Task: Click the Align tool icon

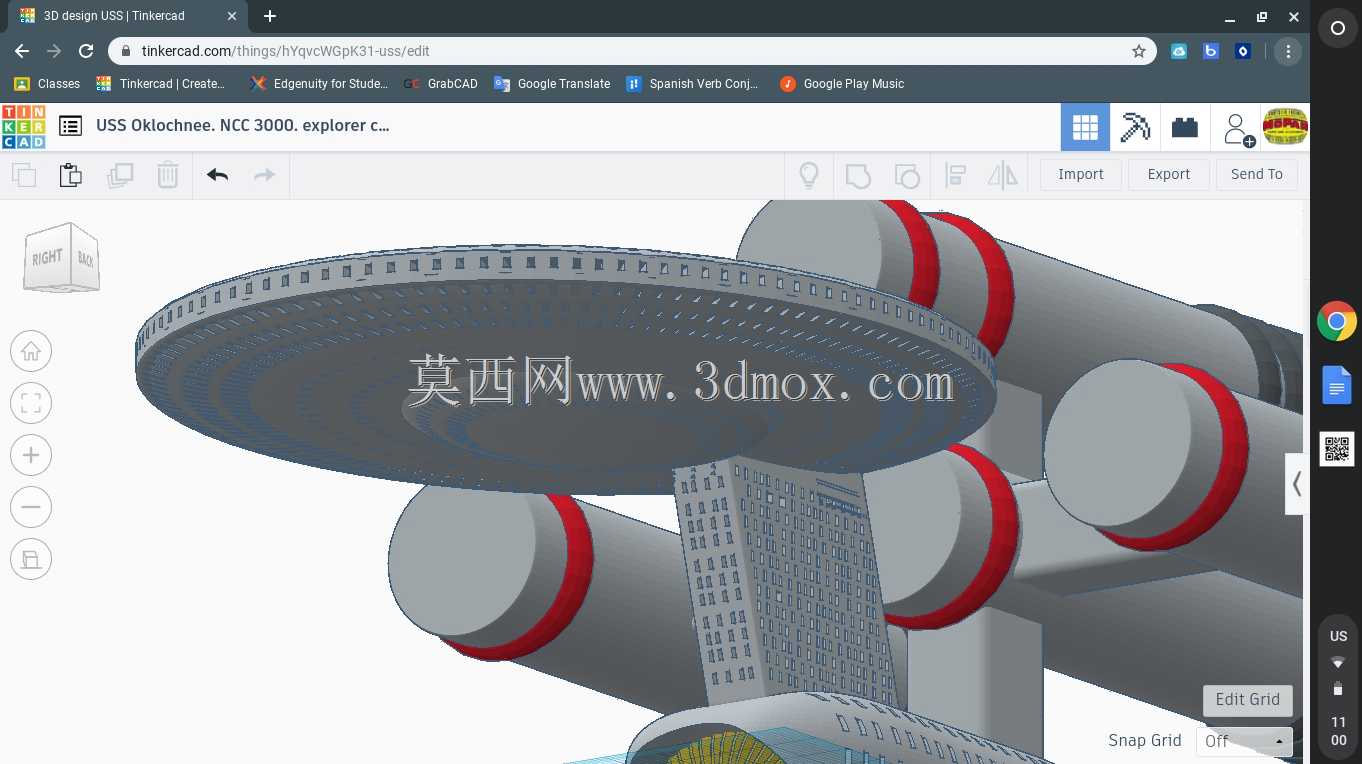Action: pyautogui.click(x=955, y=176)
